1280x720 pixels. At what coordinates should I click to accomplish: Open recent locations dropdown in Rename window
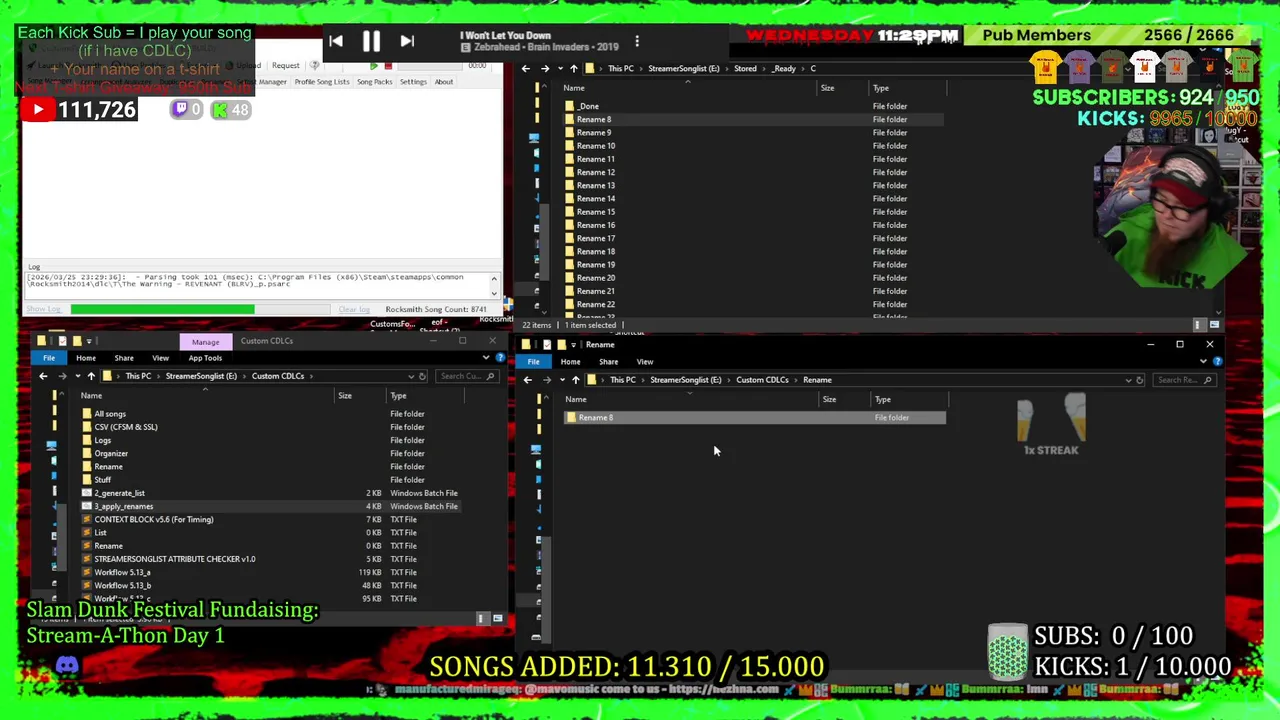coord(562,380)
